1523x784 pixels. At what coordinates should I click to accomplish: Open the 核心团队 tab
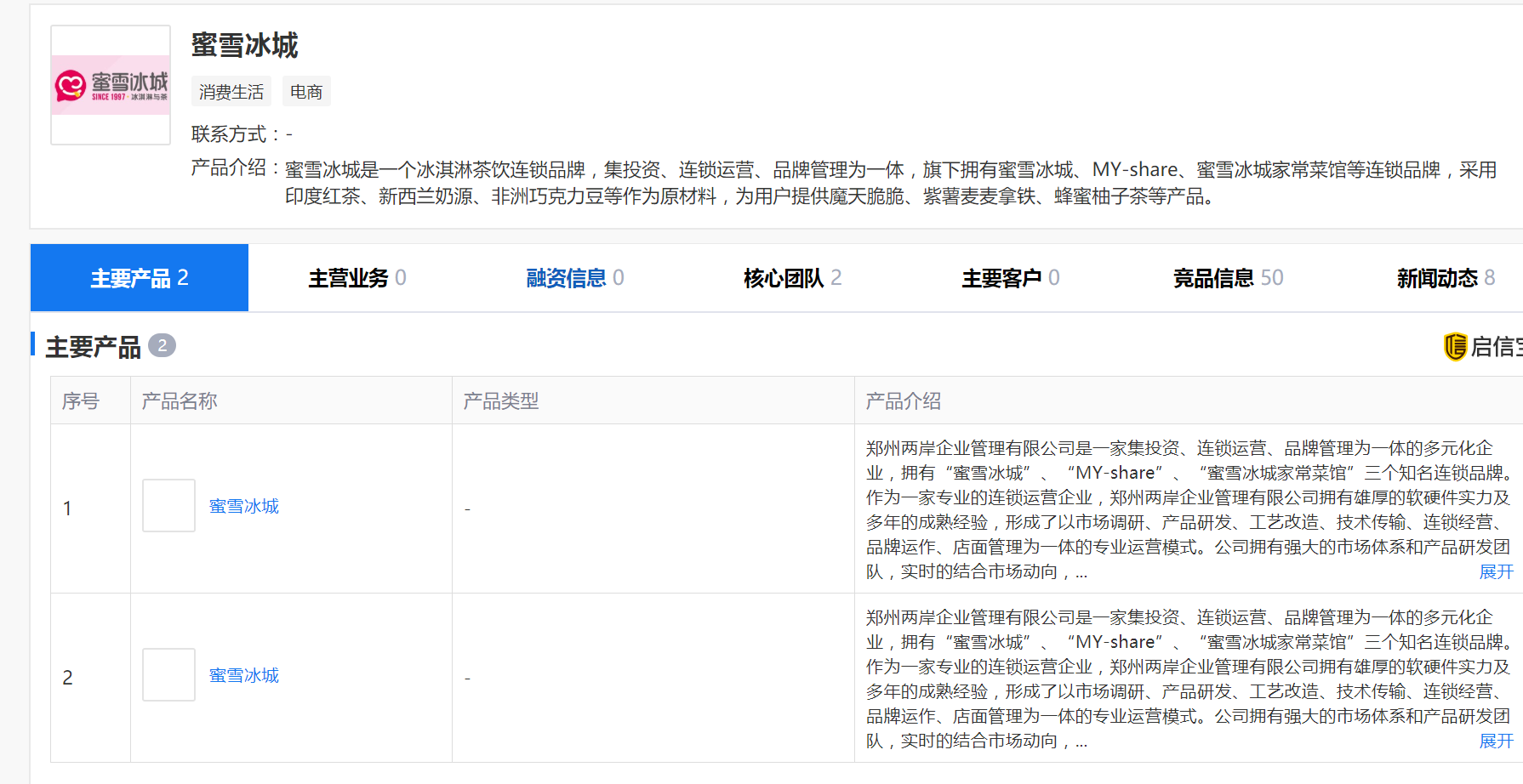(x=792, y=278)
